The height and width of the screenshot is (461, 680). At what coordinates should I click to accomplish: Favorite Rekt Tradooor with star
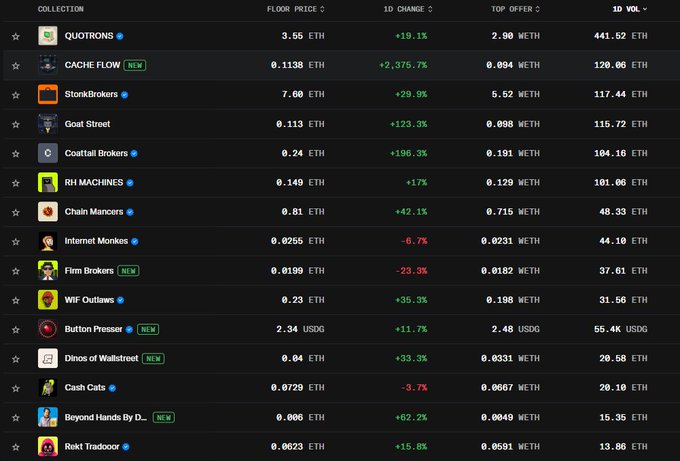click(16, 447)
